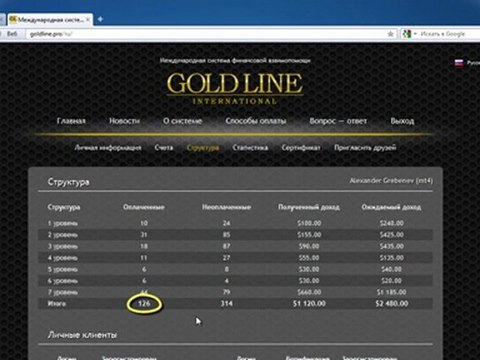Click the Alexander Grebenev user name

click(391, 181)
